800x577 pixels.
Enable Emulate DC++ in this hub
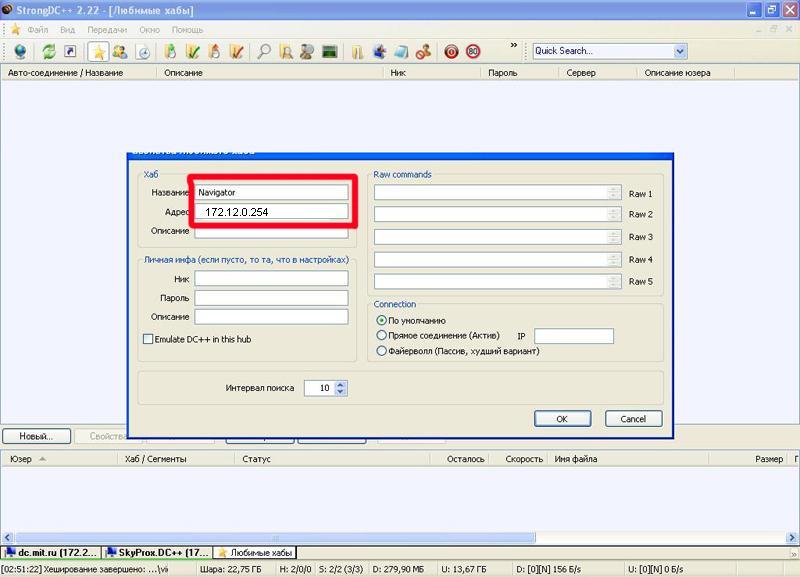point(148,340)
